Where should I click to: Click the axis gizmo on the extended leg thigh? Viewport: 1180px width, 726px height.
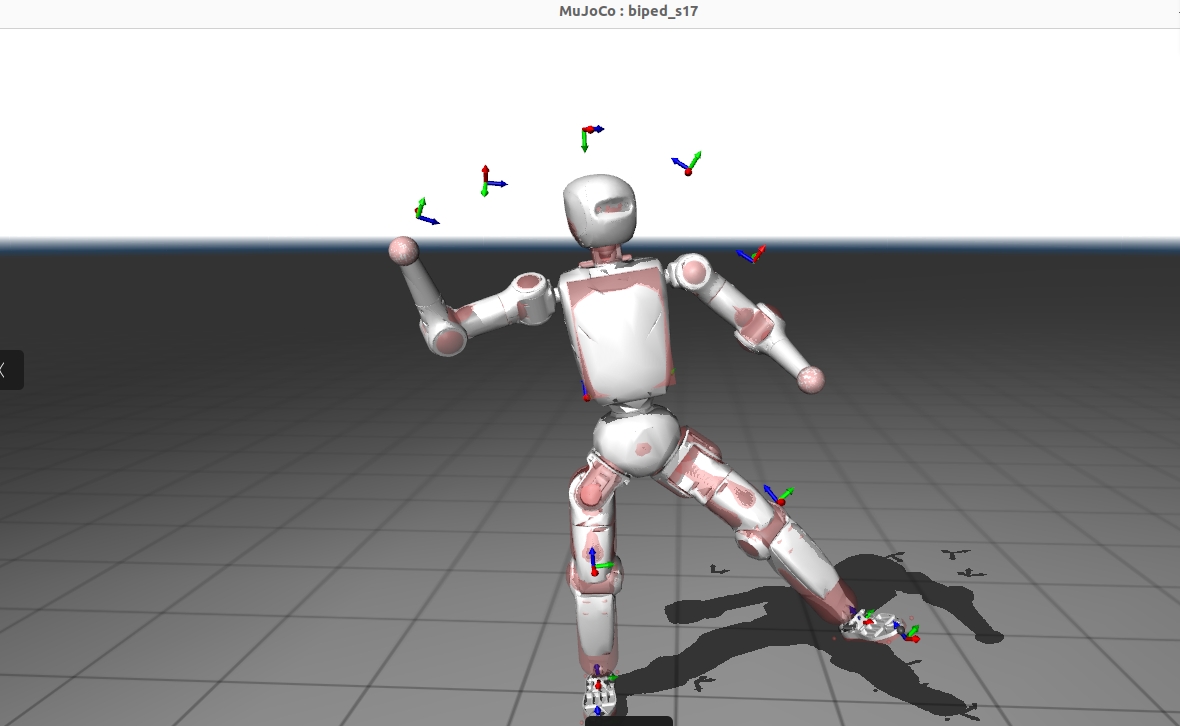[775, 495]
